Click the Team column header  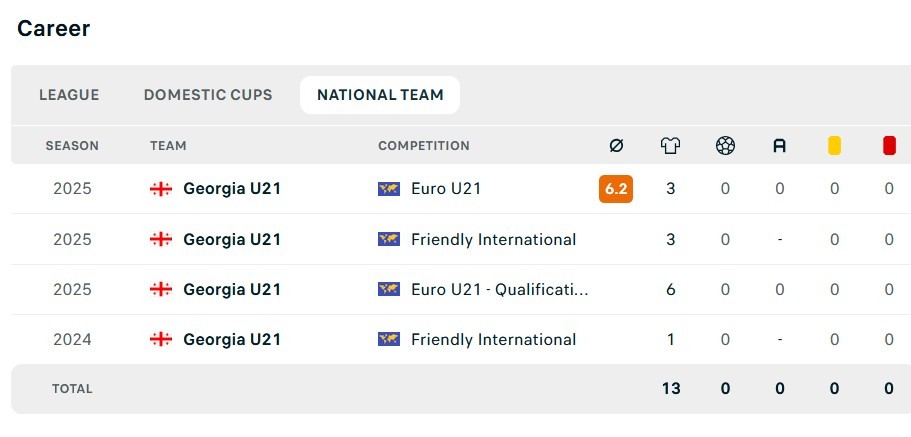168,146
